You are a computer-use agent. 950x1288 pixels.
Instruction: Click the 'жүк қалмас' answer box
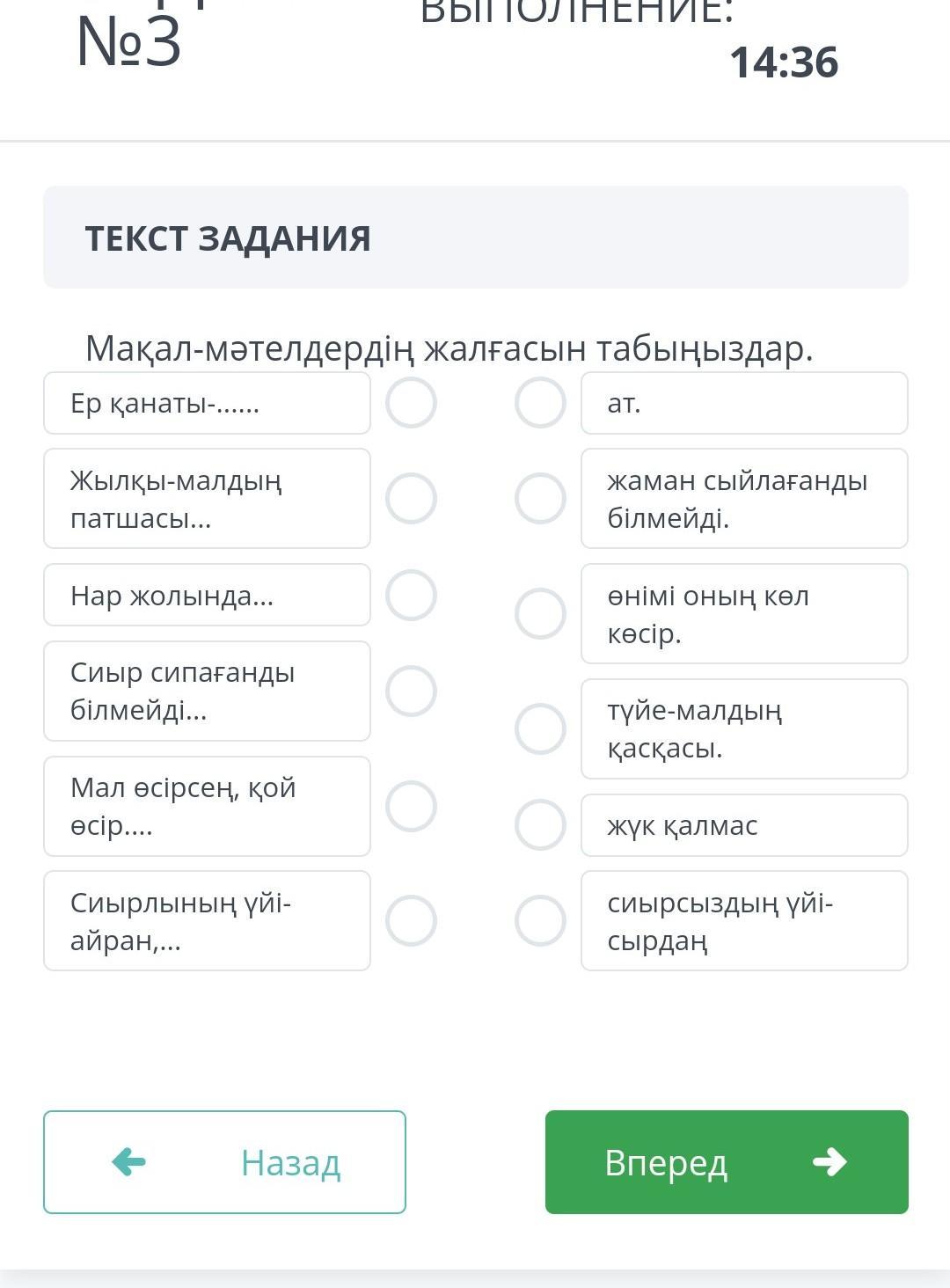[743, 824]
